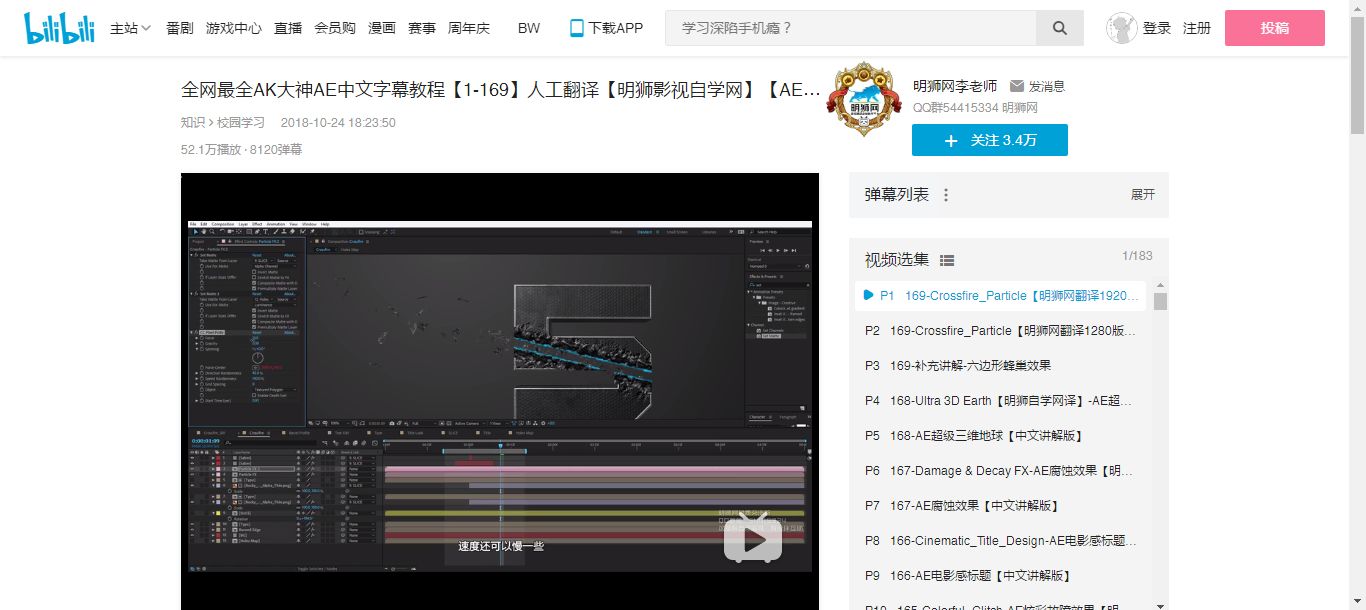Click the 1/183 episode counter
The height and width of the screenshot is (610, 1366).
1137,256
